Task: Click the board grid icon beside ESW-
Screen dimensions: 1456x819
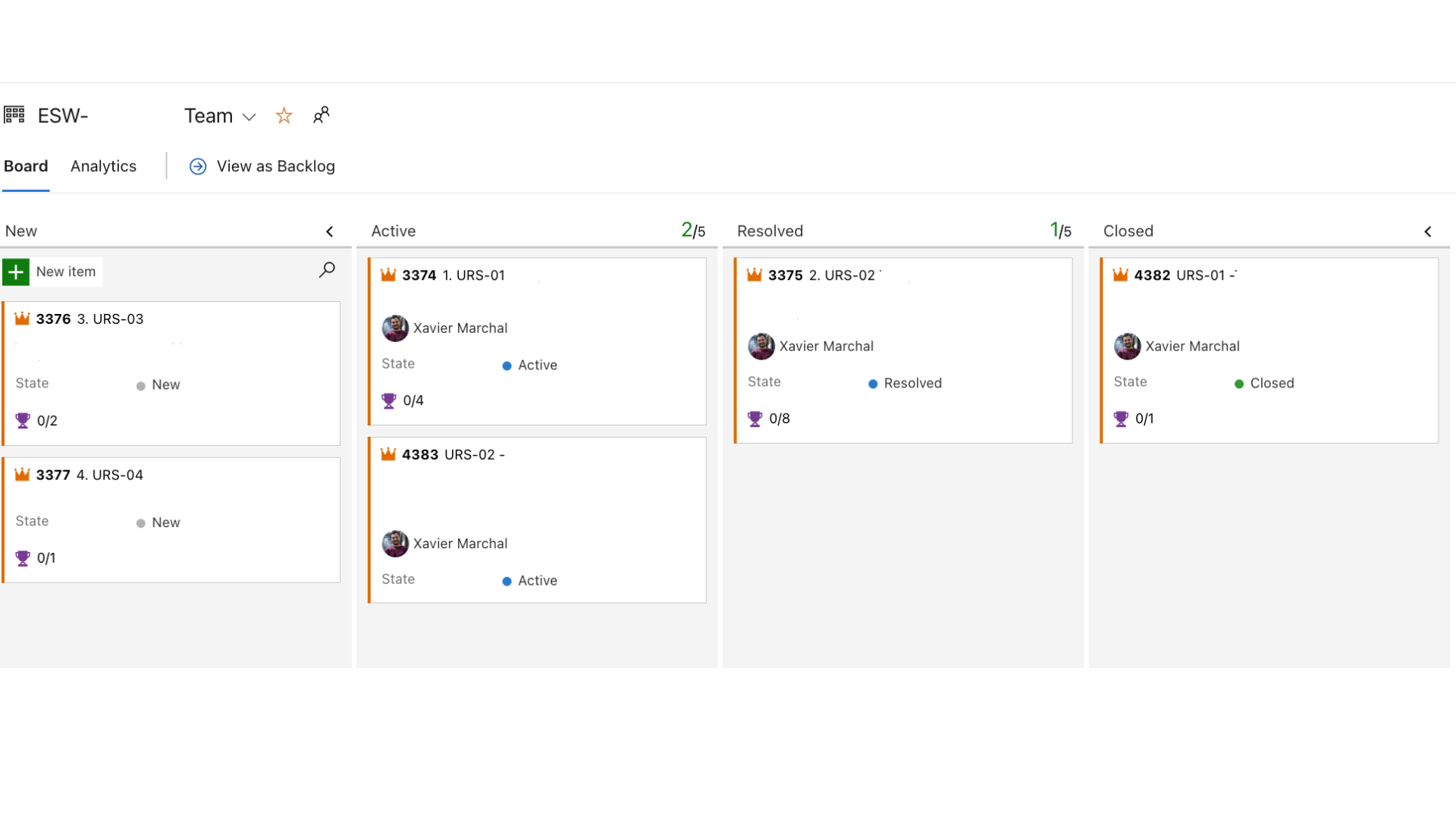Action: pos(14,115)
